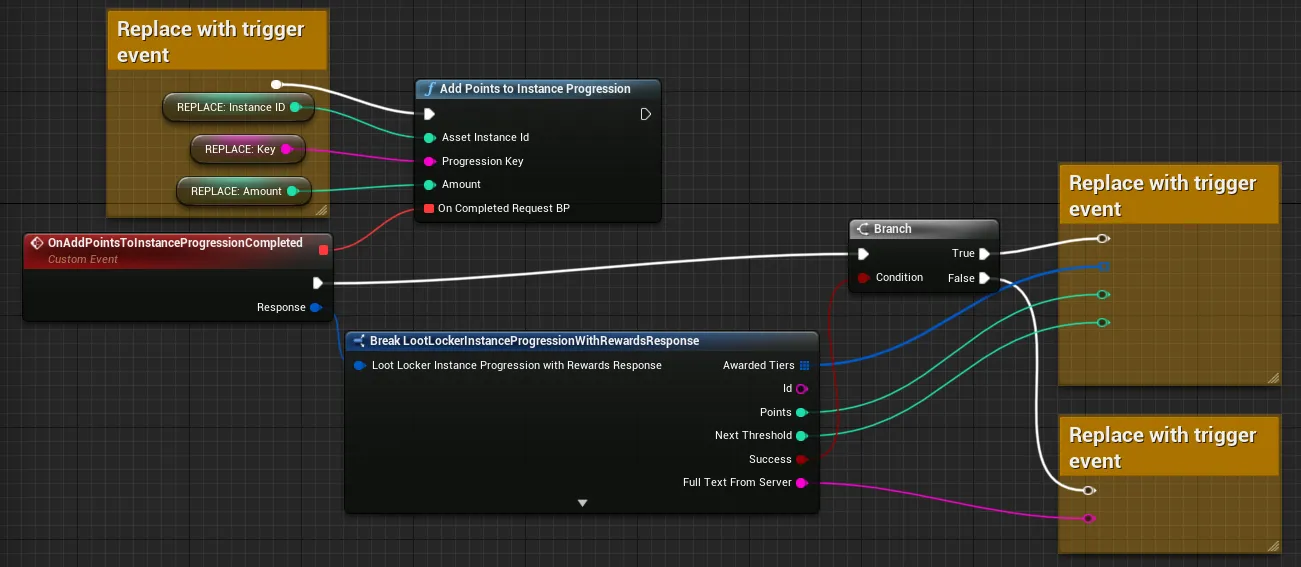Click the Break struct icon in node title
Image resolution: width=1301 pixels, height=567 pixels.
click(359, 341)
